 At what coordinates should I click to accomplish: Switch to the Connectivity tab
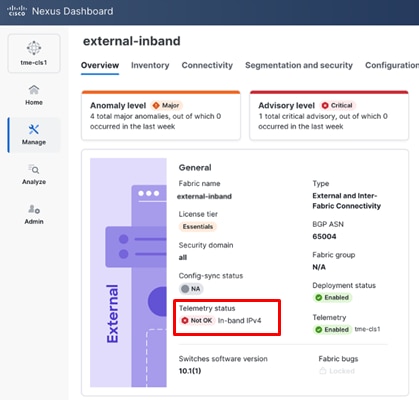click(x=207, y=65)
